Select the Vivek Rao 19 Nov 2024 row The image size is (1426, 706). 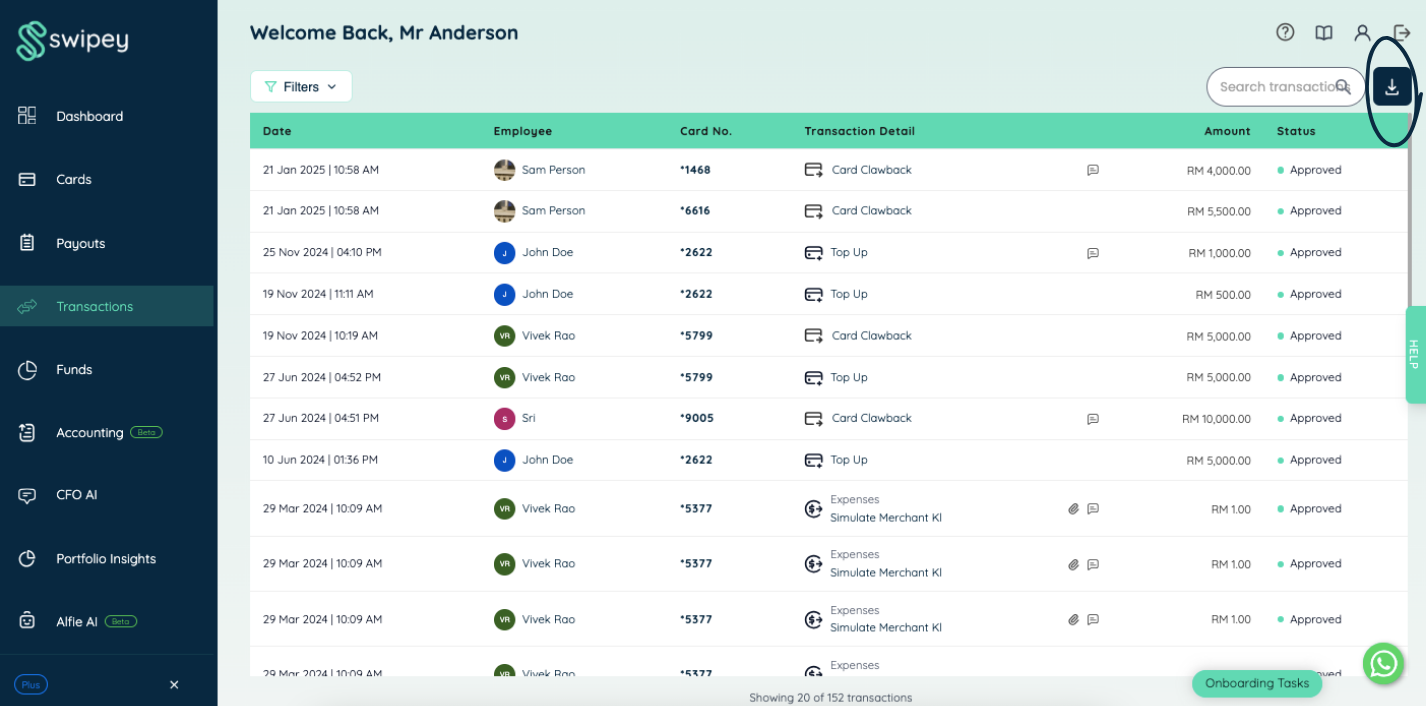click(828, 336)
